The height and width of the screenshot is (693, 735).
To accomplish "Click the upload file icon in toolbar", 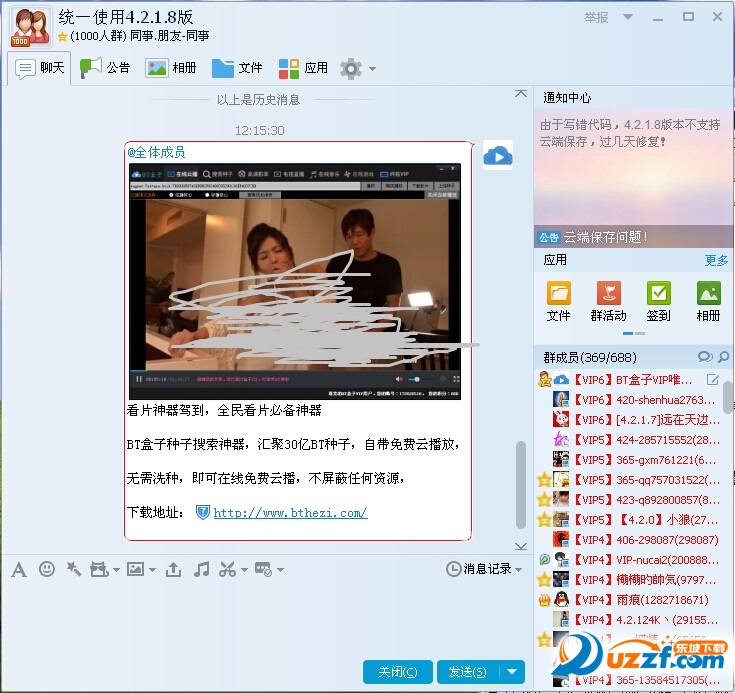I will pos(174,569).
